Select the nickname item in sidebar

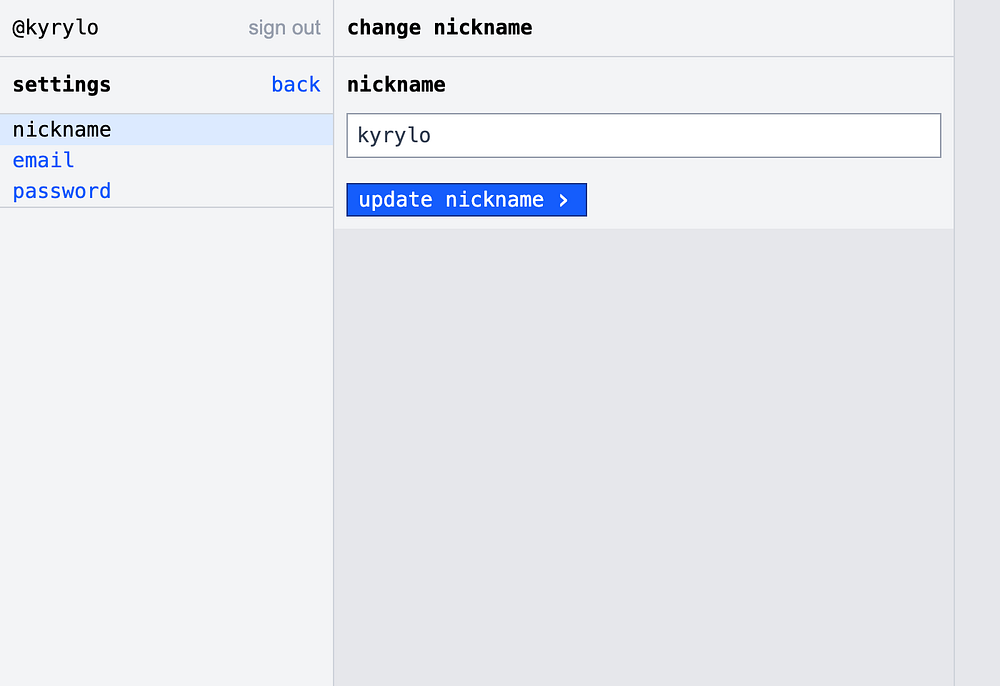[x=61, y=129]
